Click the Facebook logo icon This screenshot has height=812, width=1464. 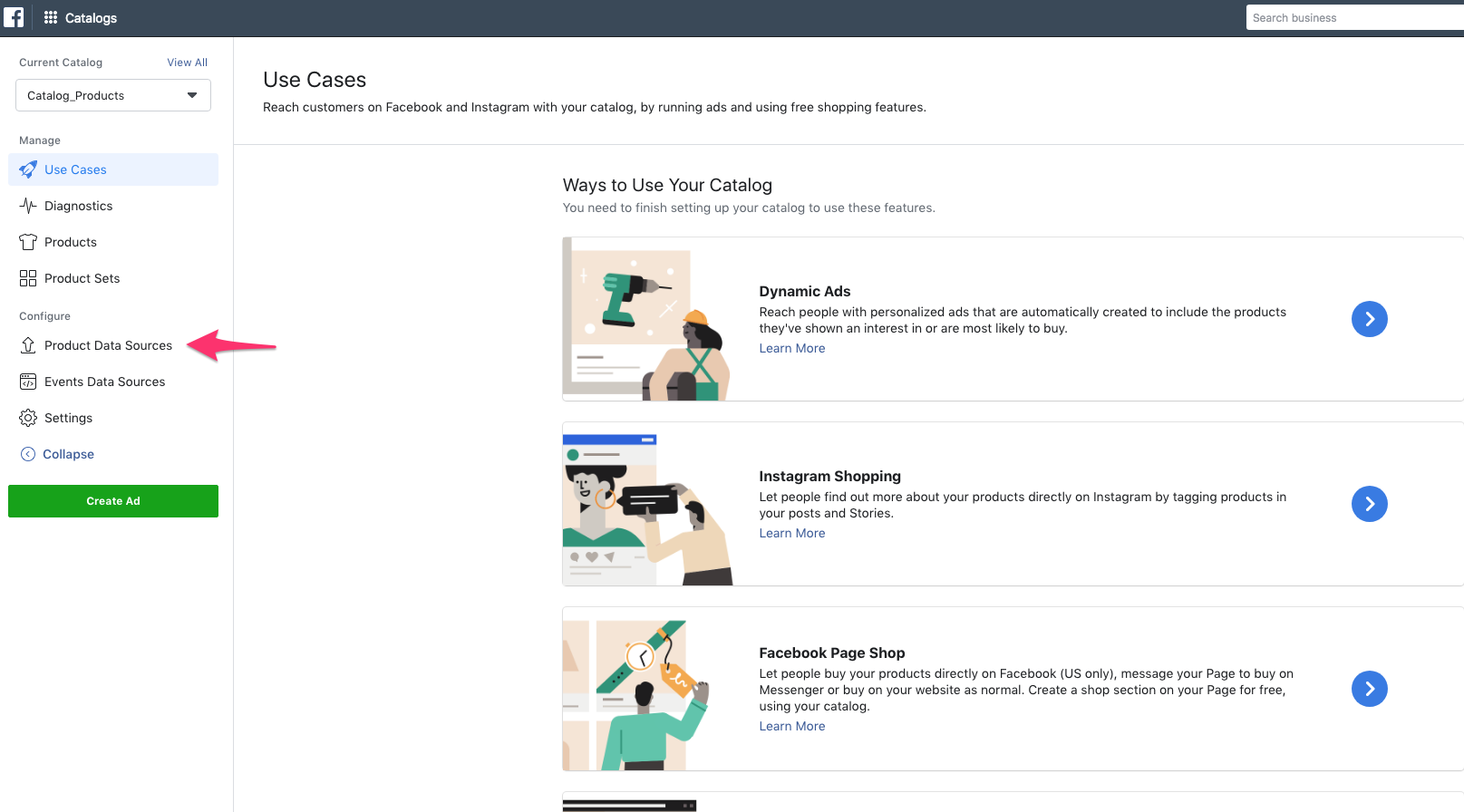pos(14,17)
